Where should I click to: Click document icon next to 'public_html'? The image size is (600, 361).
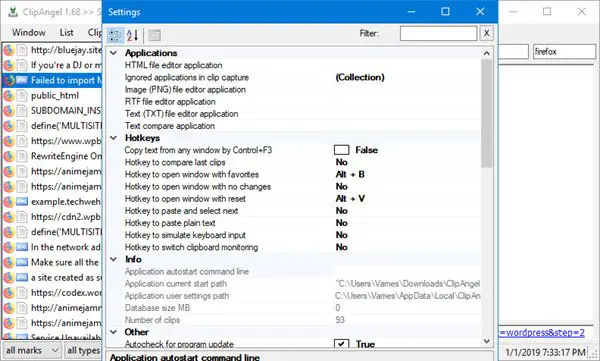click(x=22, y=96)
